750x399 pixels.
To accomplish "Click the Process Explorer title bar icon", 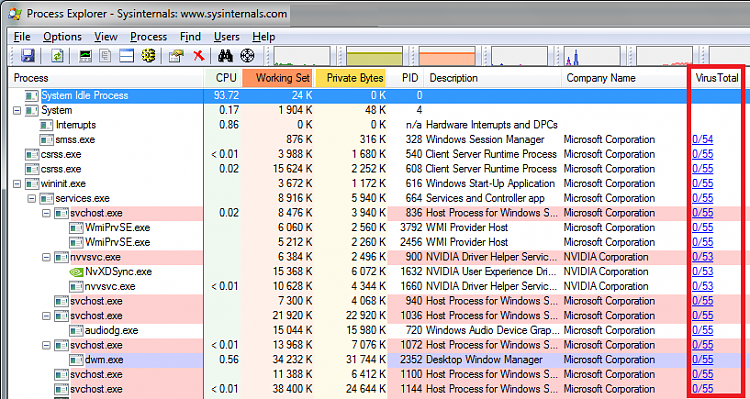I will pos(15,13).
